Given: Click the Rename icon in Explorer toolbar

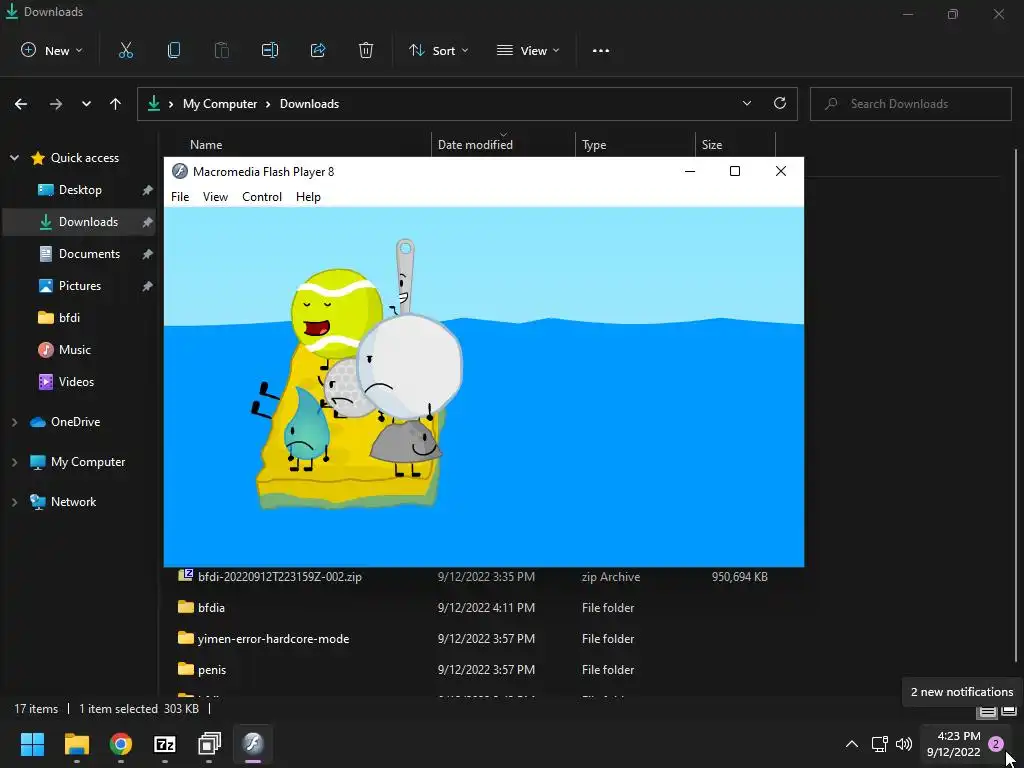Looking at the screenshot, I should coord(270,50).
